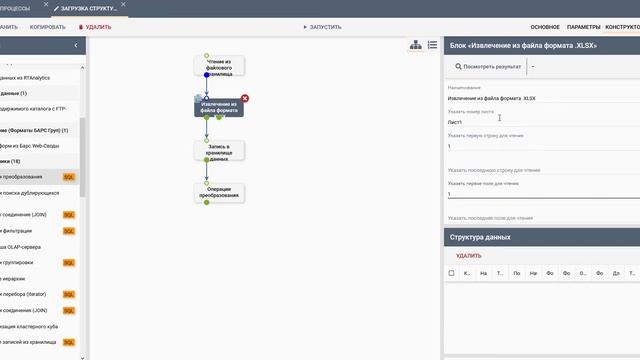Click input port atop 'Чтение из файлового хранилища' block
The height and width of the screenshot is (360, 640).
207,56
